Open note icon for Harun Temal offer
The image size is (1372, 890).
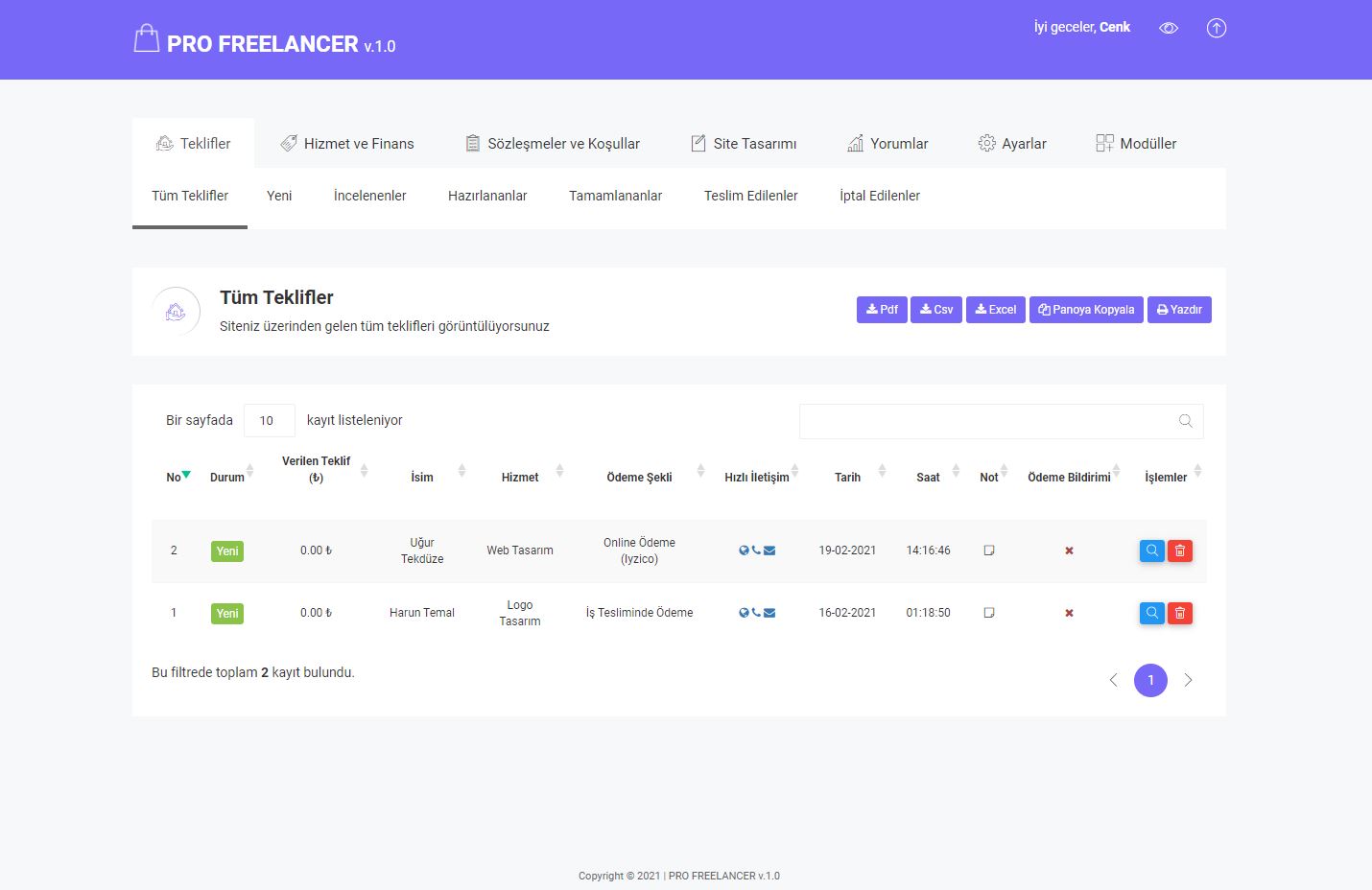click(989, 613)
